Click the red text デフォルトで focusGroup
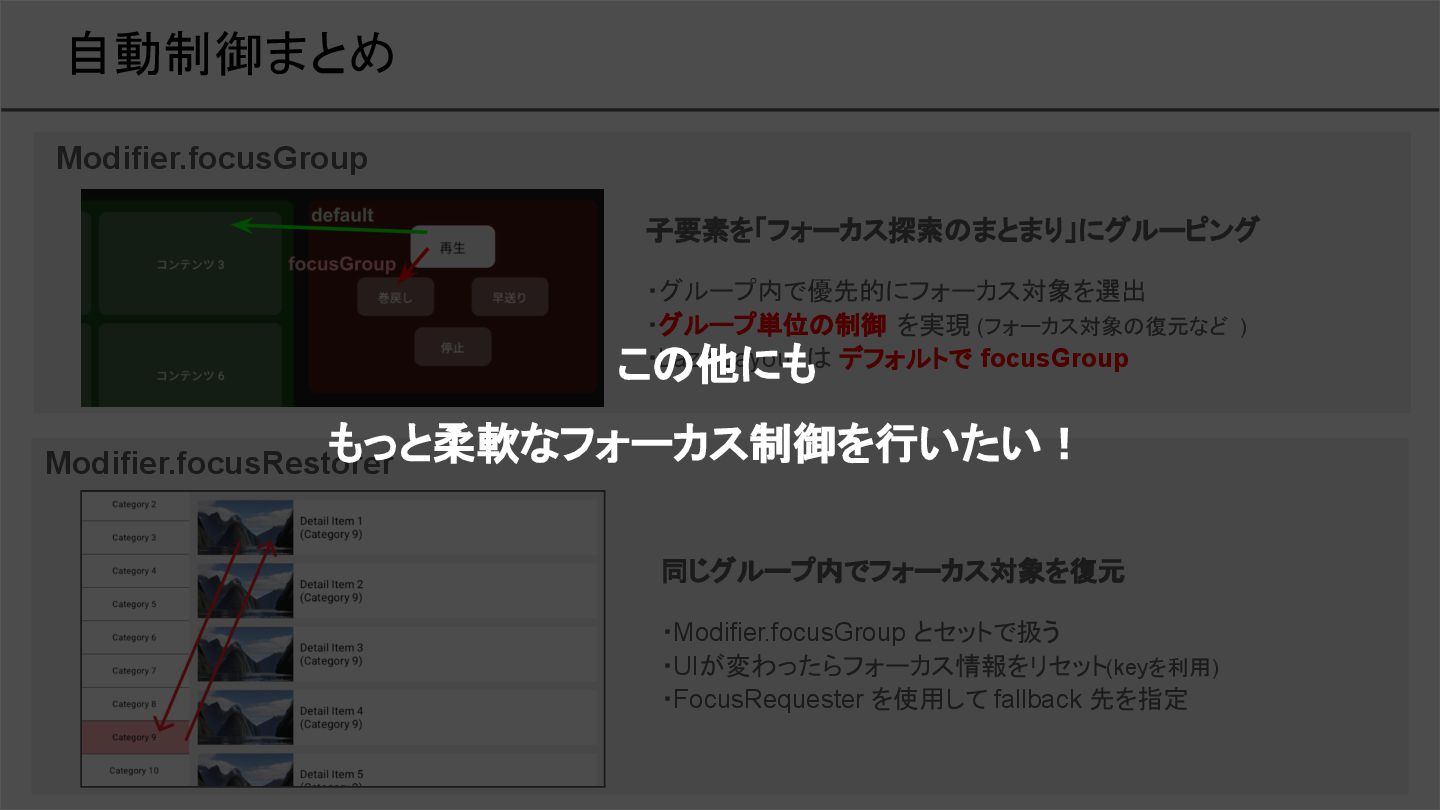This screenshot has width=1440, height=810. tap(983, 358)
